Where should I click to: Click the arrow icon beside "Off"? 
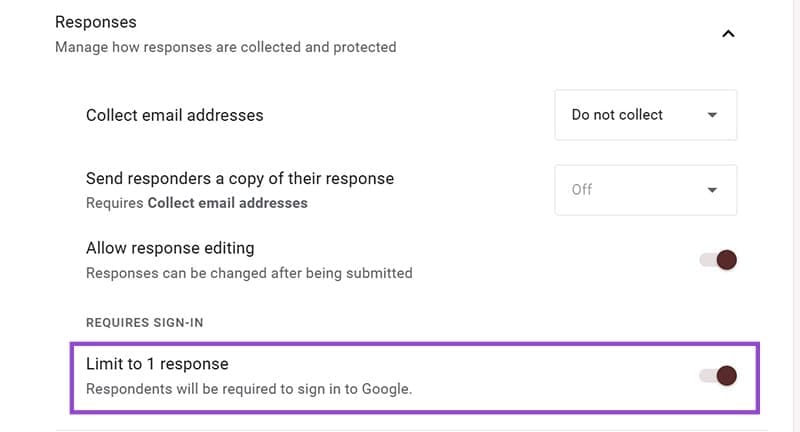(712, 190)
